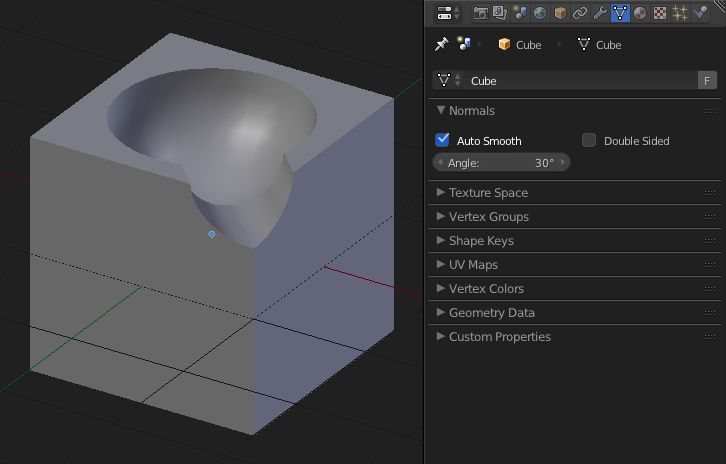The height and width of the screenshot is (464, 726).
Task: Open the Physics properties tab
Action: pyautogui.click(x=701, y=12)
